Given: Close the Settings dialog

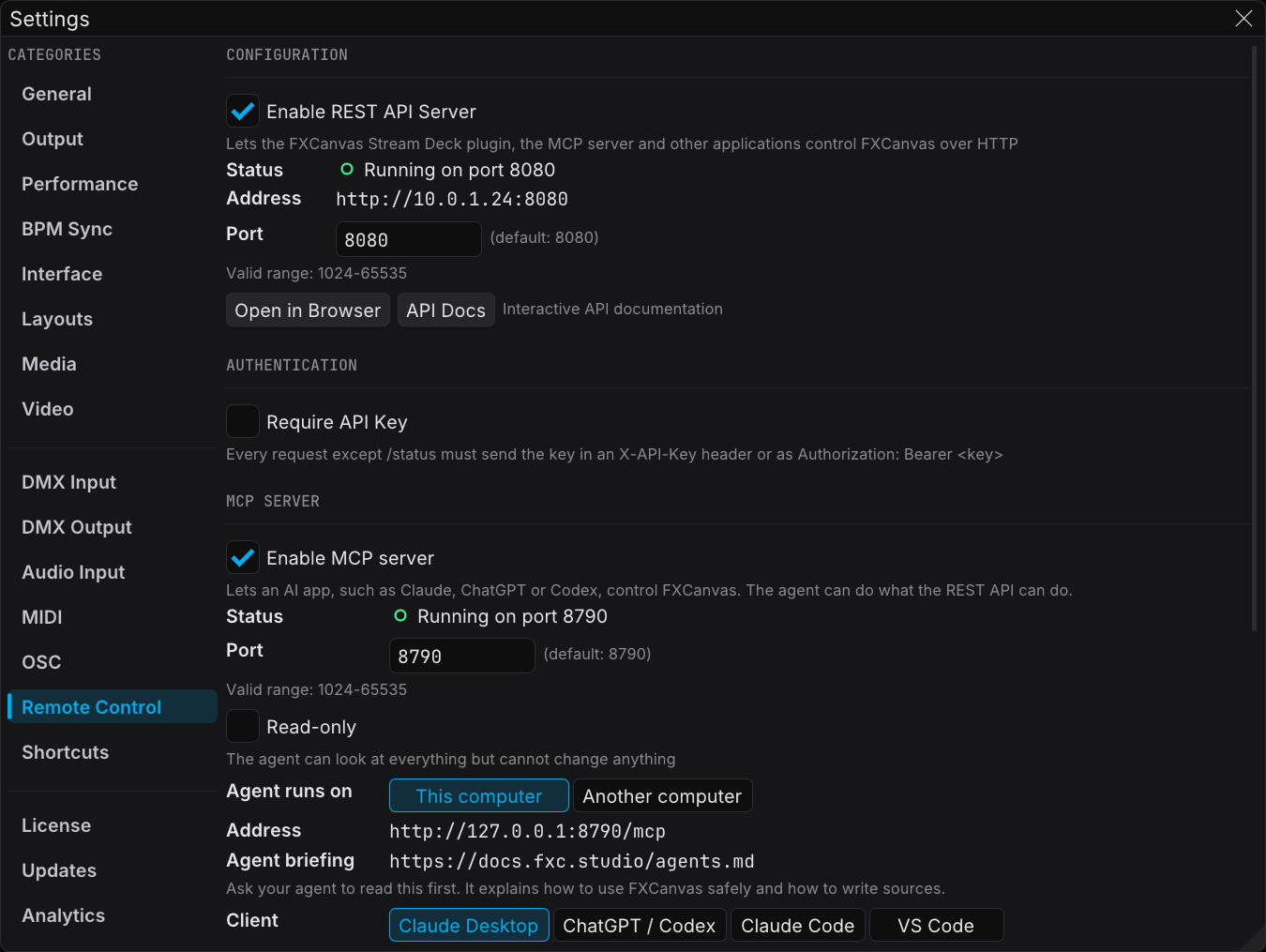Looking at the screenshot, I should point(1243,19).
